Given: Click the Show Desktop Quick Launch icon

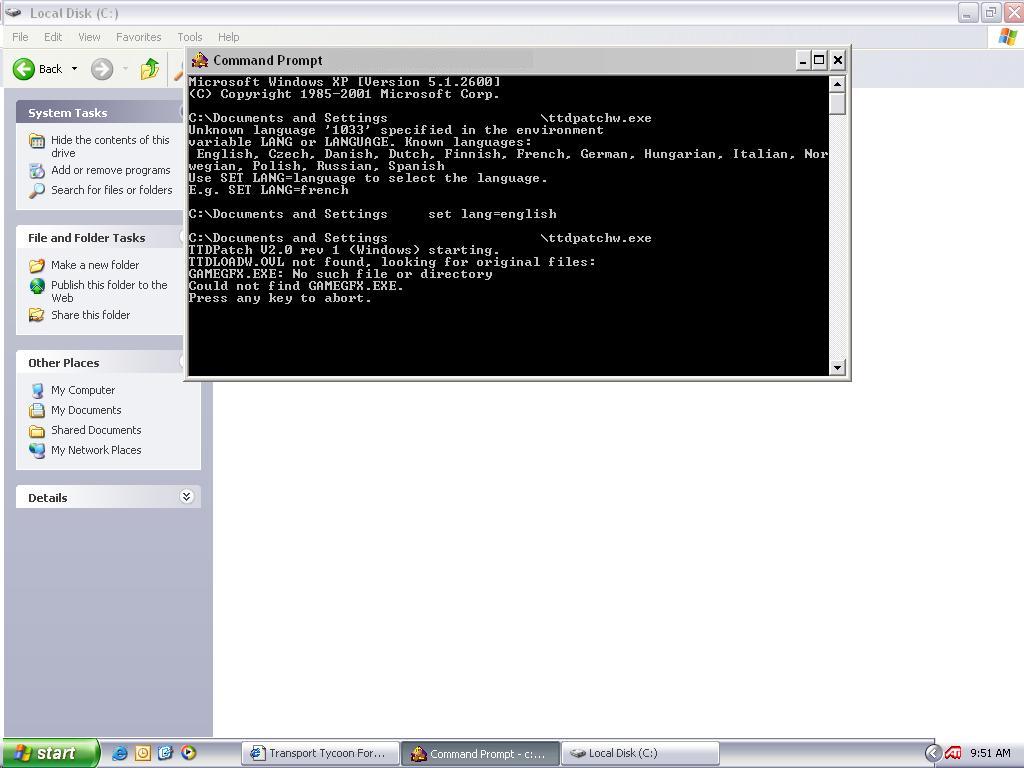Looking at the screenshot, I should 165,753.
